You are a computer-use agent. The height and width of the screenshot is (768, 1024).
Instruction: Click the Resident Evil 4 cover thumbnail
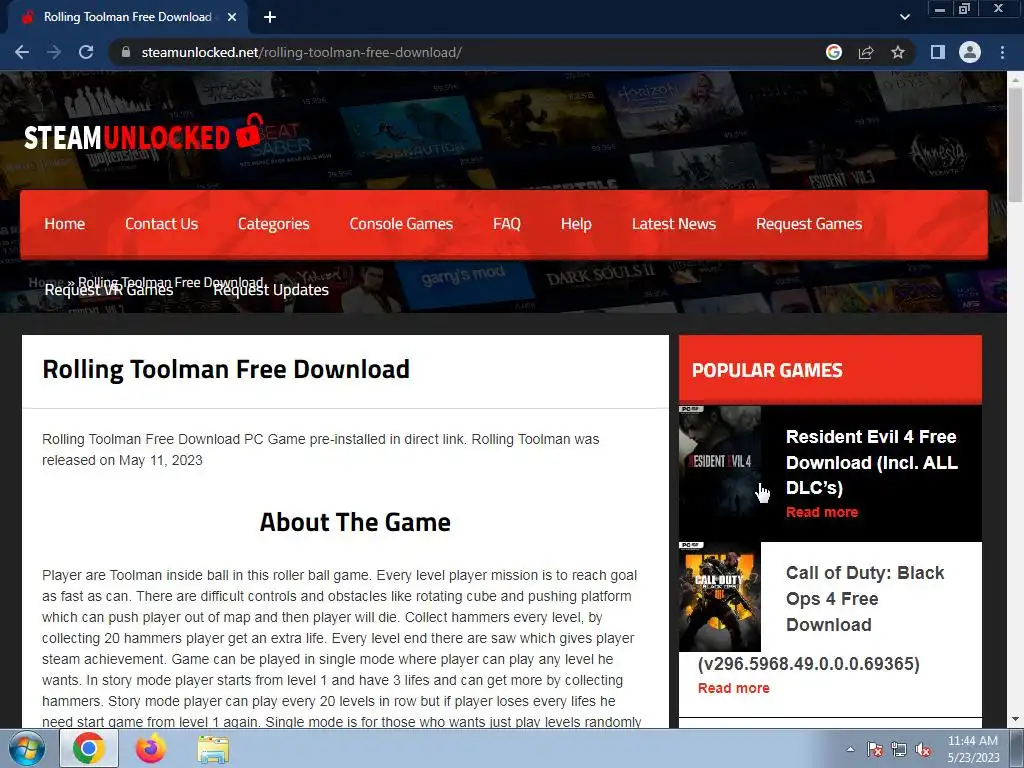[x=720, y=461]
